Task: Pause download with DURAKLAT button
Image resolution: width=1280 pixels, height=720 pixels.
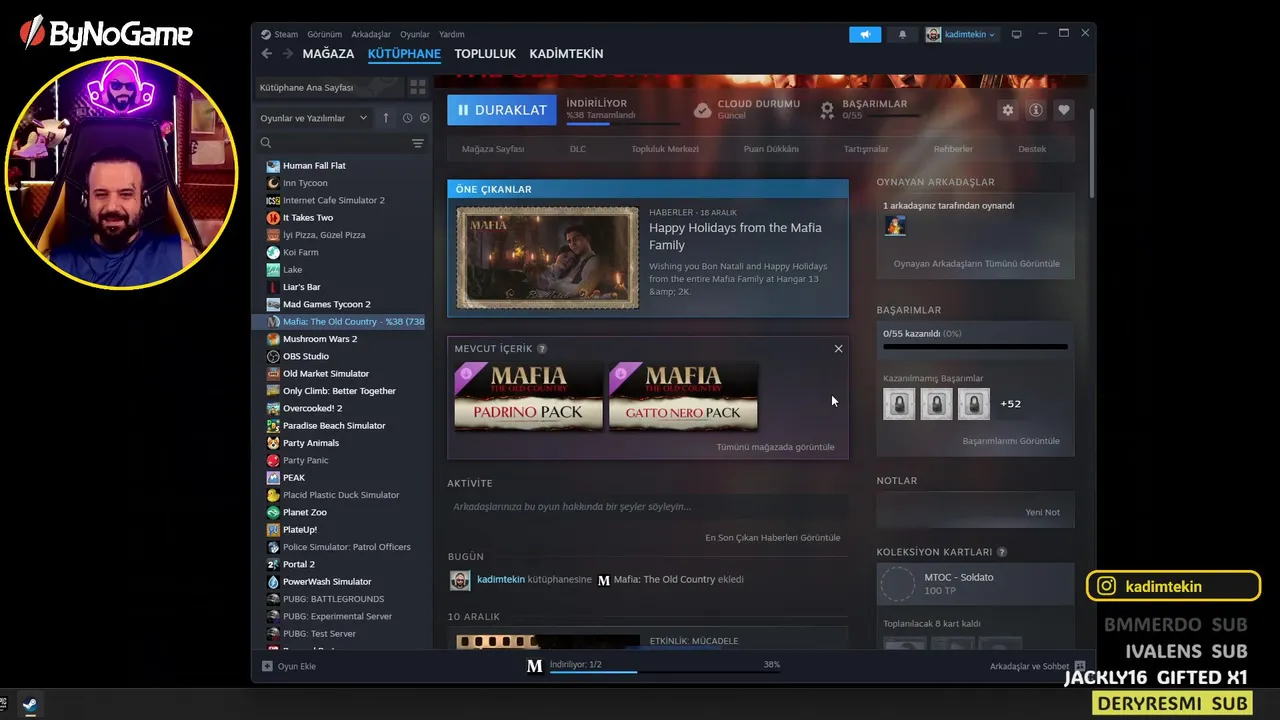Action: (501, 110)
